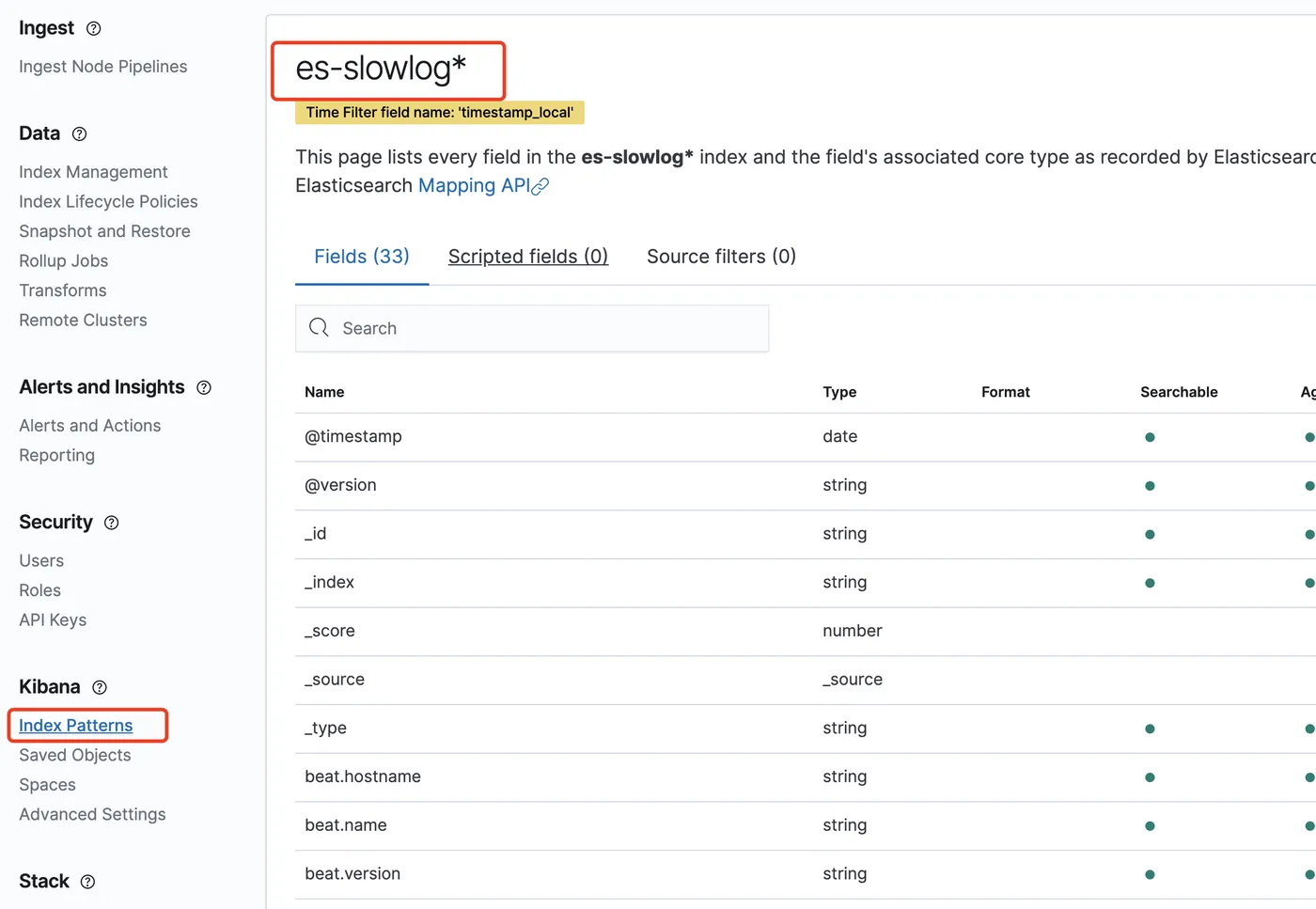1316x909 pixels.
Task: Switch to Fields (33) tab
Action: click(x=362, y=257)
